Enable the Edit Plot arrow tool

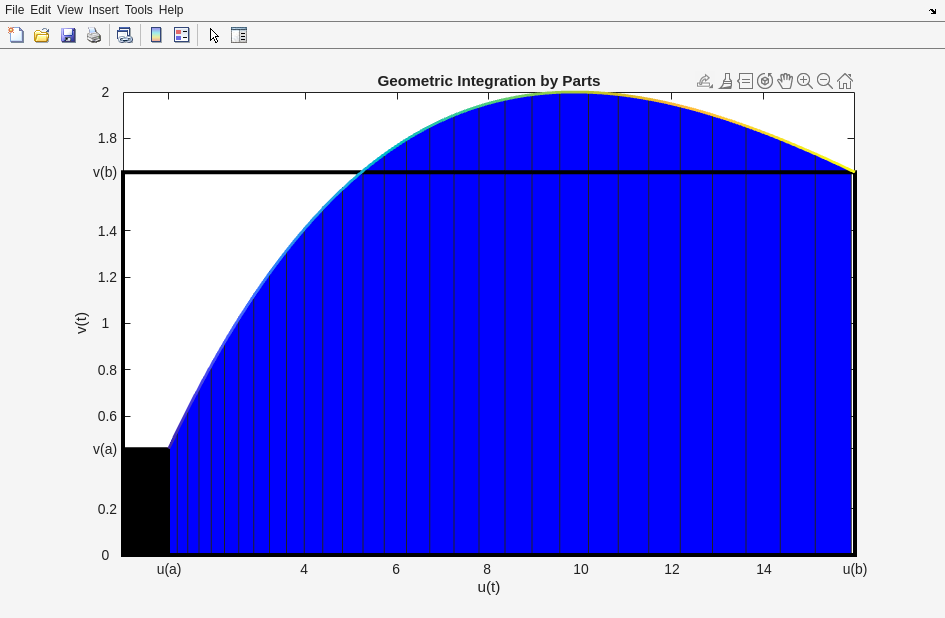tap(214, 35)
